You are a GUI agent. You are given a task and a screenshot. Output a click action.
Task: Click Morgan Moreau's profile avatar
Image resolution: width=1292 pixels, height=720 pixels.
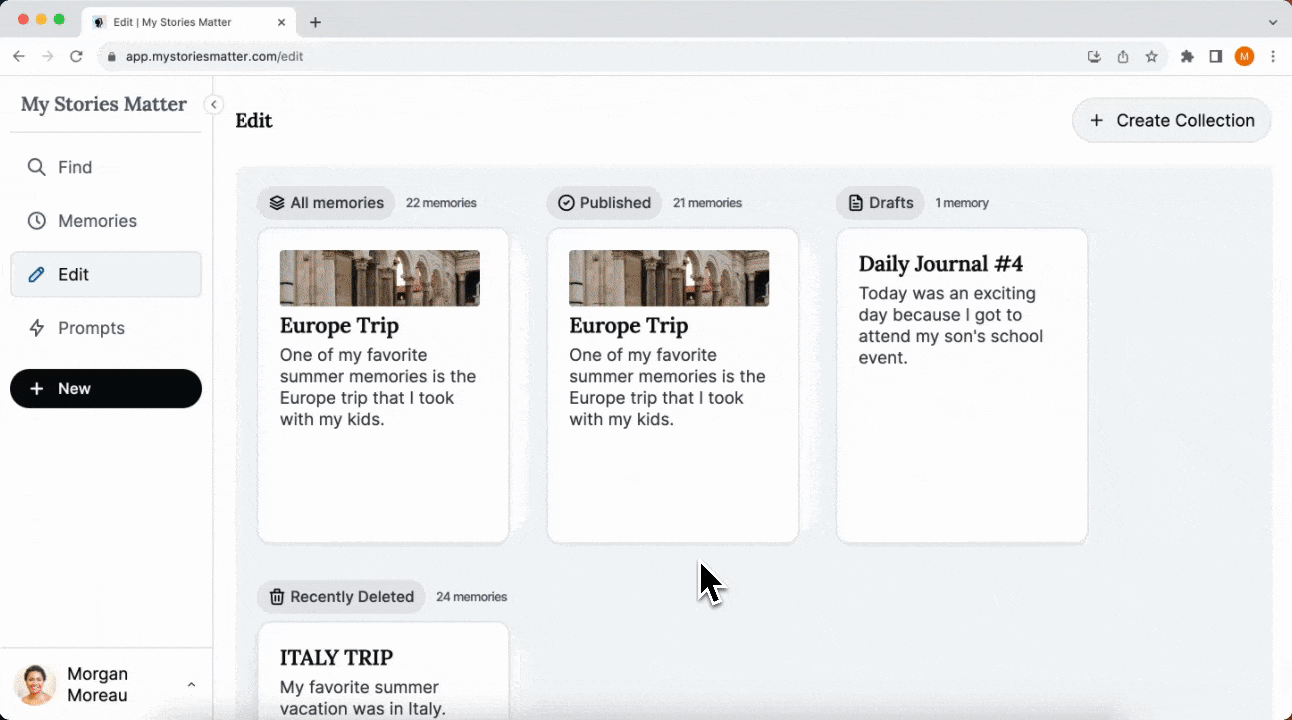pos(35,685)
